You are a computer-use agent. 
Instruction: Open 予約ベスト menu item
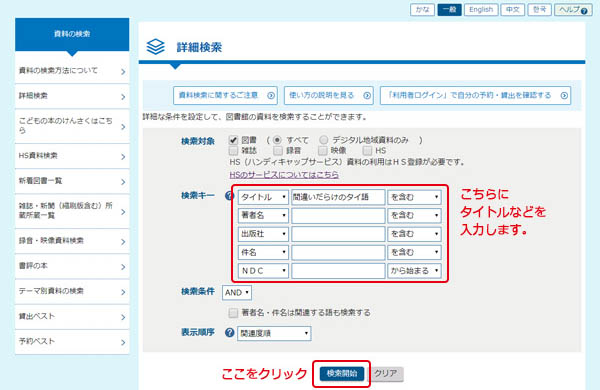[72, 342]
